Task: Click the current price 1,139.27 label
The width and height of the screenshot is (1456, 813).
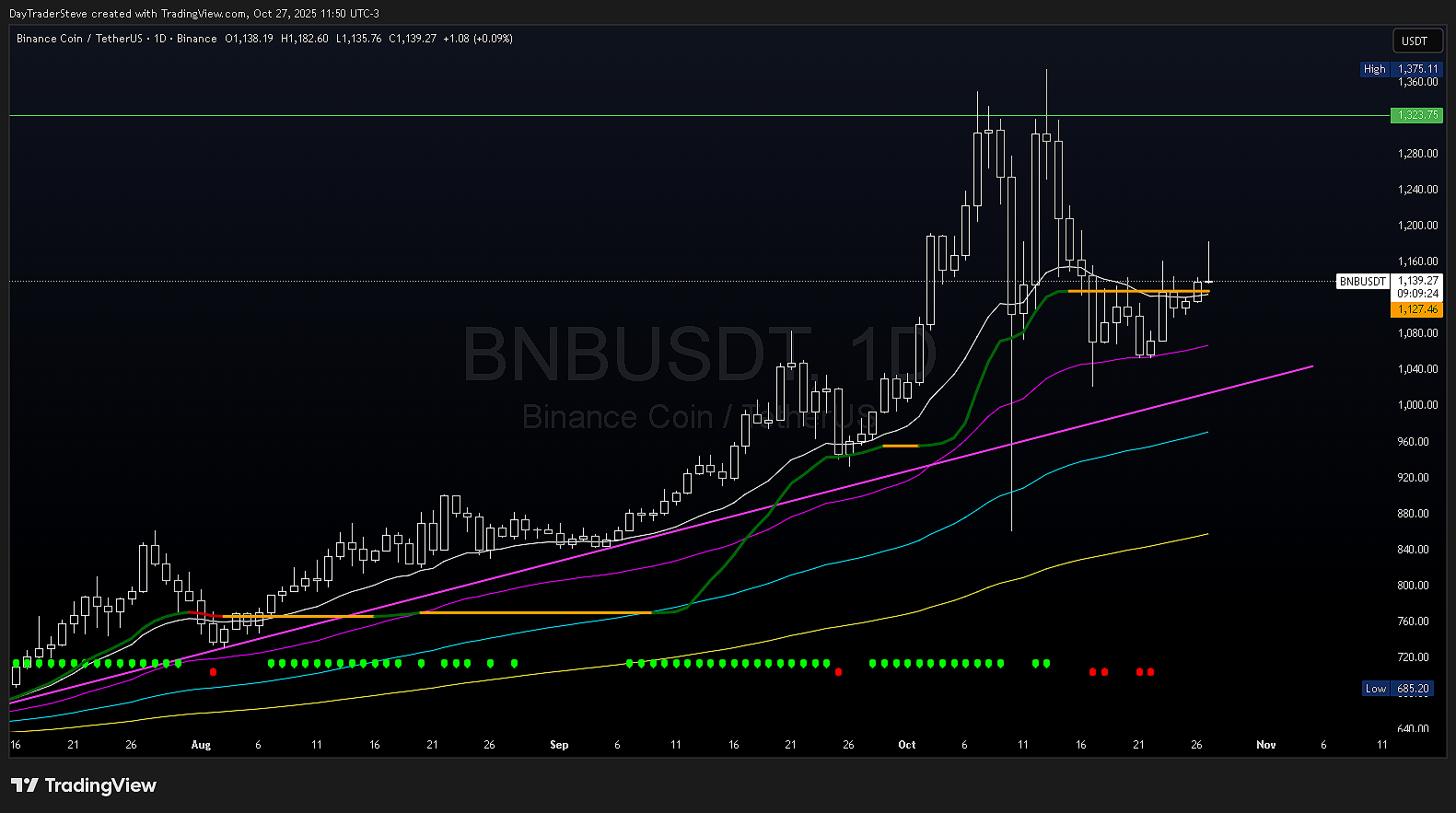Action: tap(1417, 281)
